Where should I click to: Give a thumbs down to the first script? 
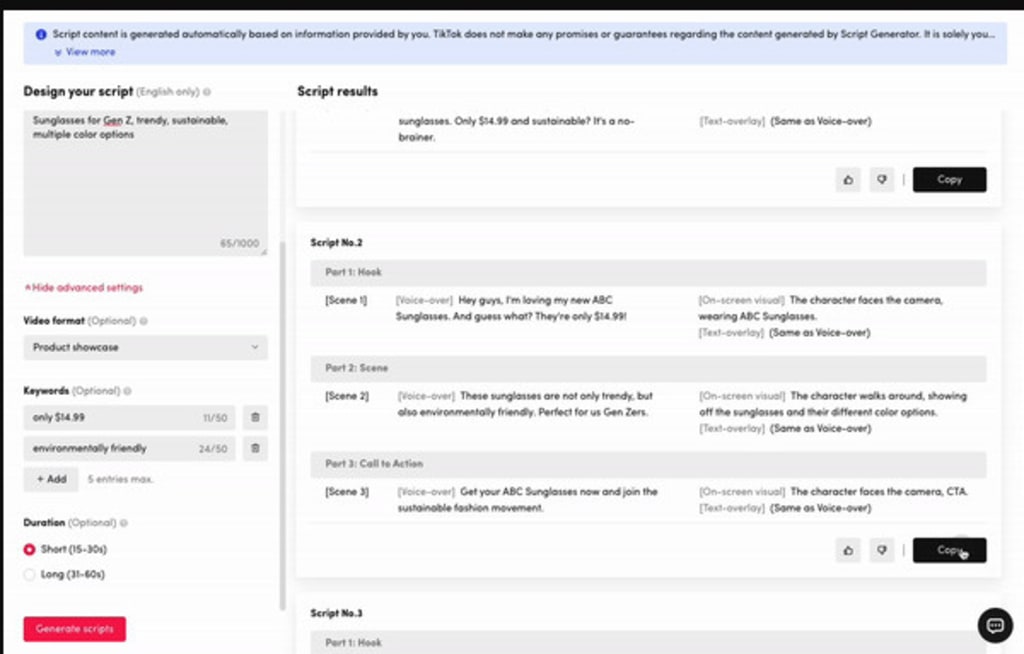coord(881,179)
